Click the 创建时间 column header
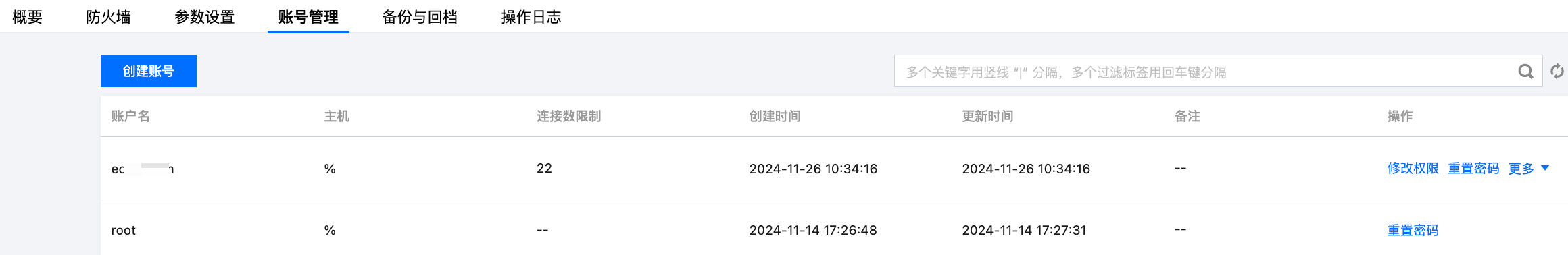 click(x=775, y=116)
